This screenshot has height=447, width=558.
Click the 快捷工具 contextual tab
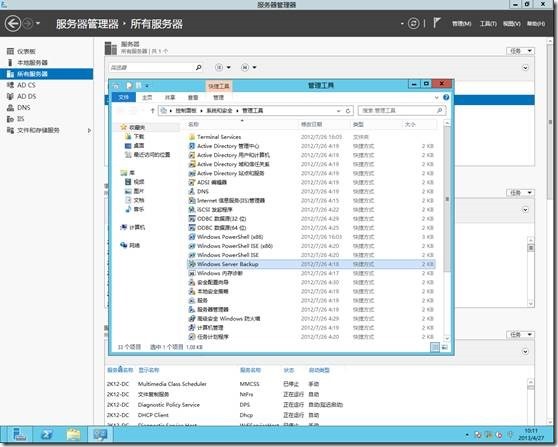(219, 86)
